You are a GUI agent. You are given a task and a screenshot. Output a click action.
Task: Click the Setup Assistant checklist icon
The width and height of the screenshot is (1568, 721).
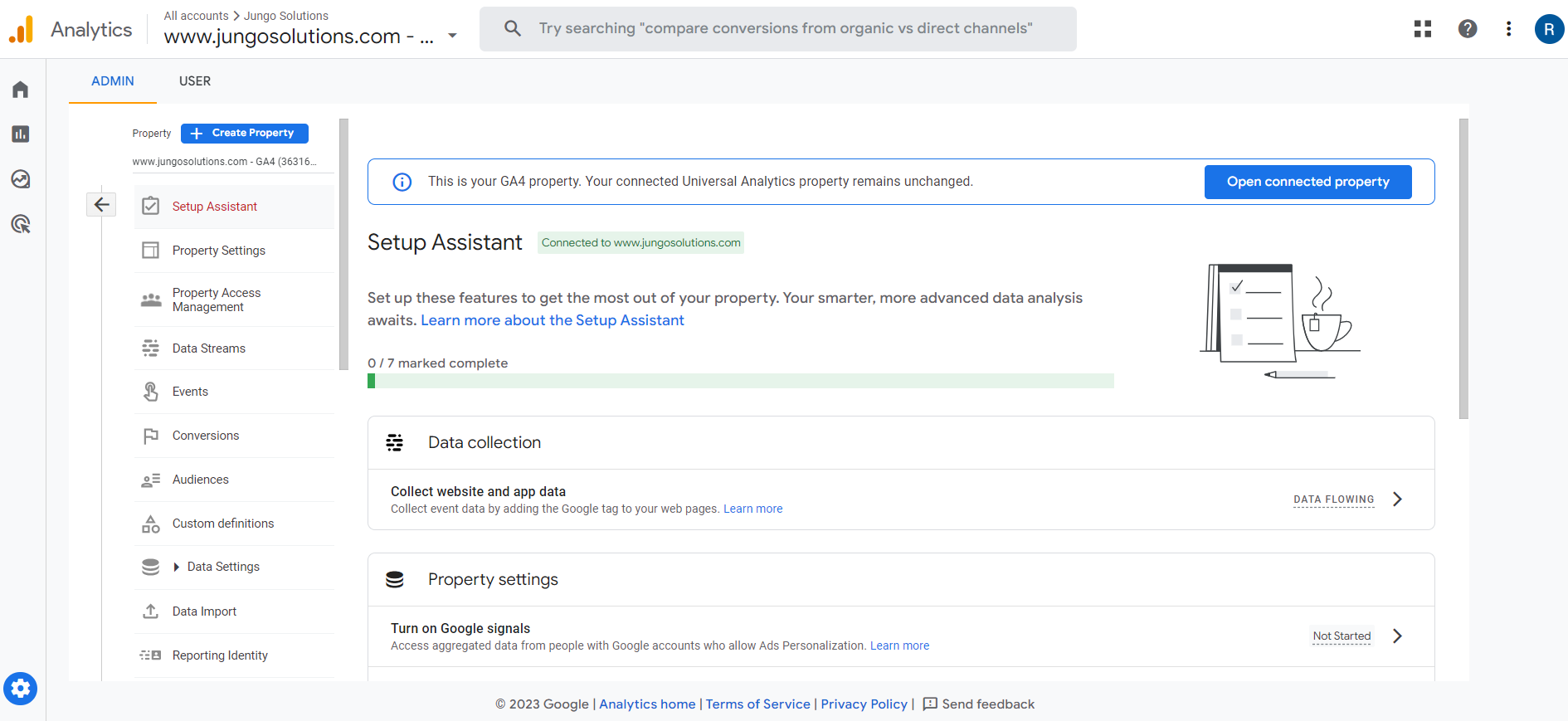tap(151, 206)
